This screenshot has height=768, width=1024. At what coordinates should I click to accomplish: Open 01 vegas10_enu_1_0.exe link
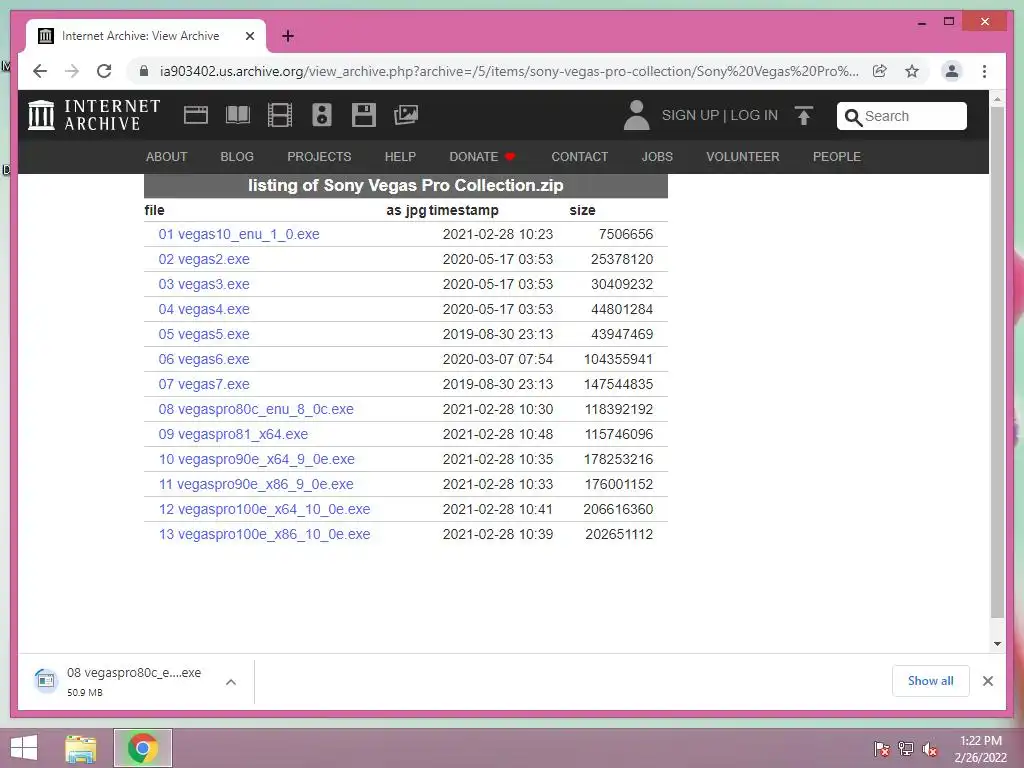click(x=239, y=234)
